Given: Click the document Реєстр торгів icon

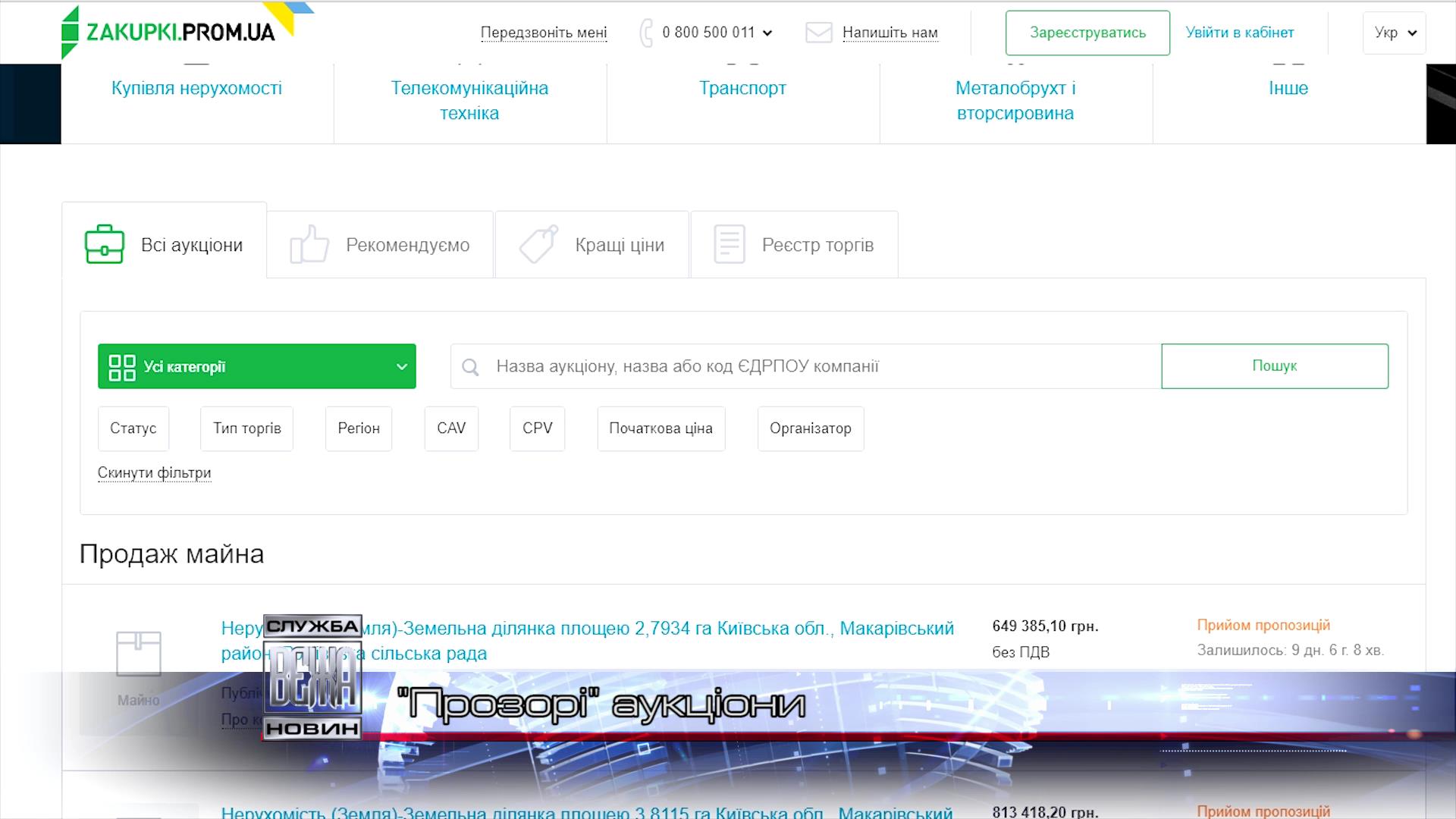Looking at the screenshot, I should pyautogui.click(x=730, y=244).
